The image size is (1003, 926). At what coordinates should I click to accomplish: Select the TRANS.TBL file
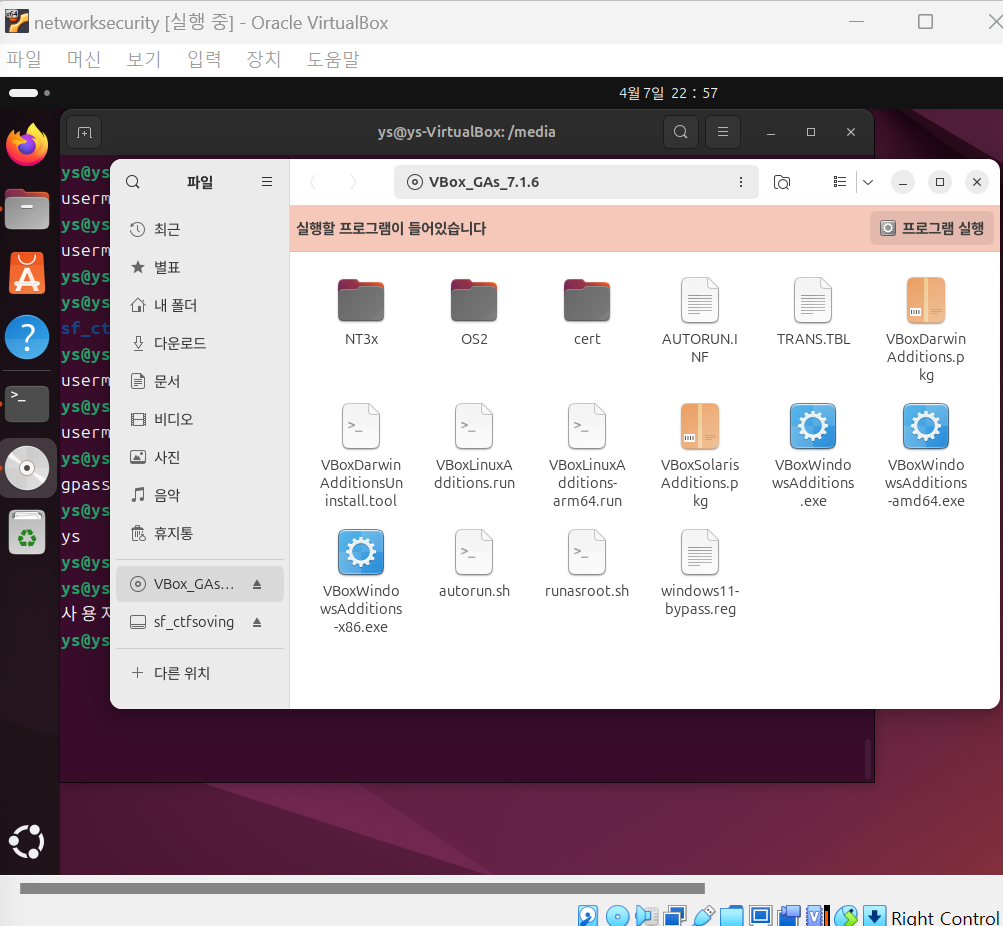(813, 311)
